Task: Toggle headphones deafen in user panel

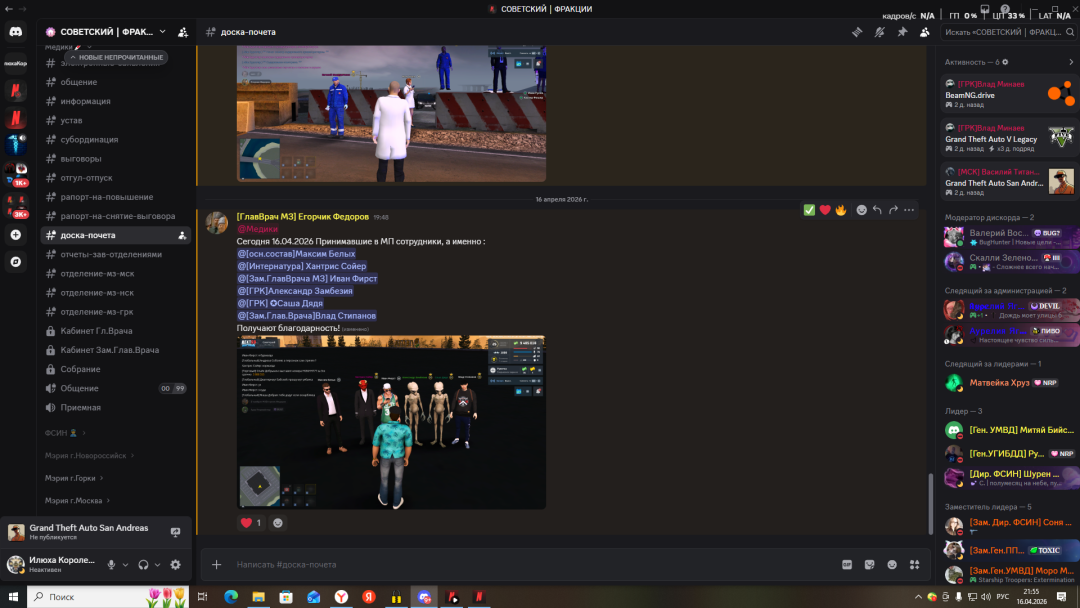Action: click(x=144, y=565)
